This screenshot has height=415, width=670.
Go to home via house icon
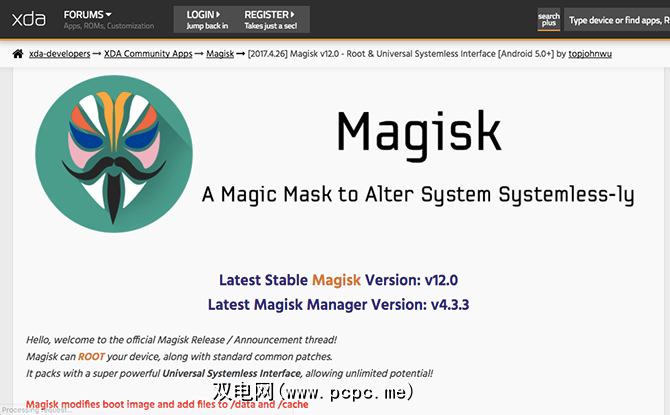pyautogui.click(x=18, y=54)
